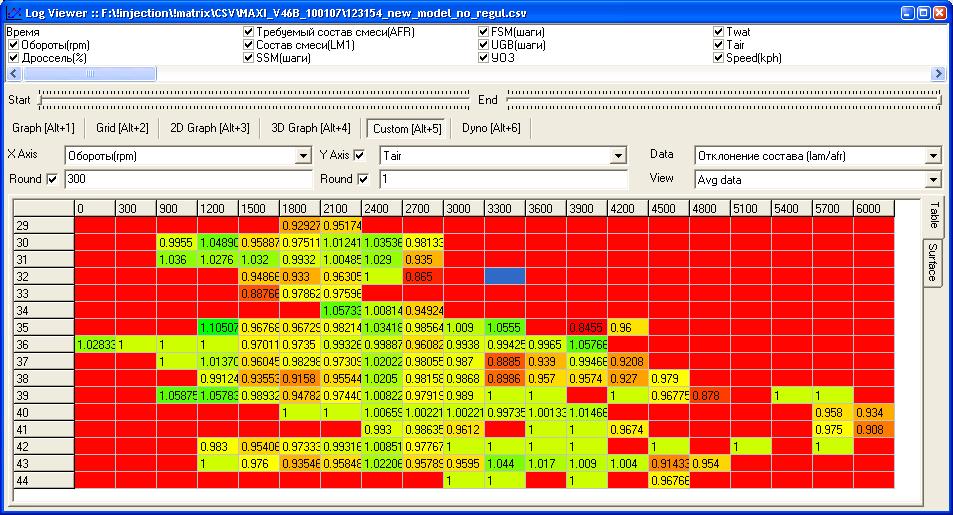Screen dimensions: 953x515
Task: Toggle the Обороты(rpm) channel checkbox
Action: (x=13, y=45)
